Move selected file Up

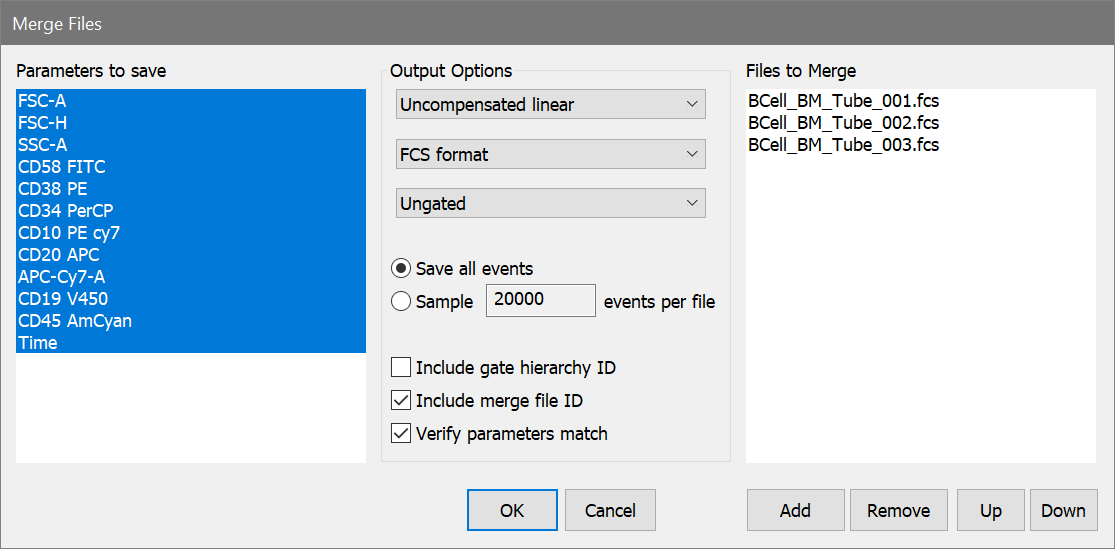(x=990, y=510)
